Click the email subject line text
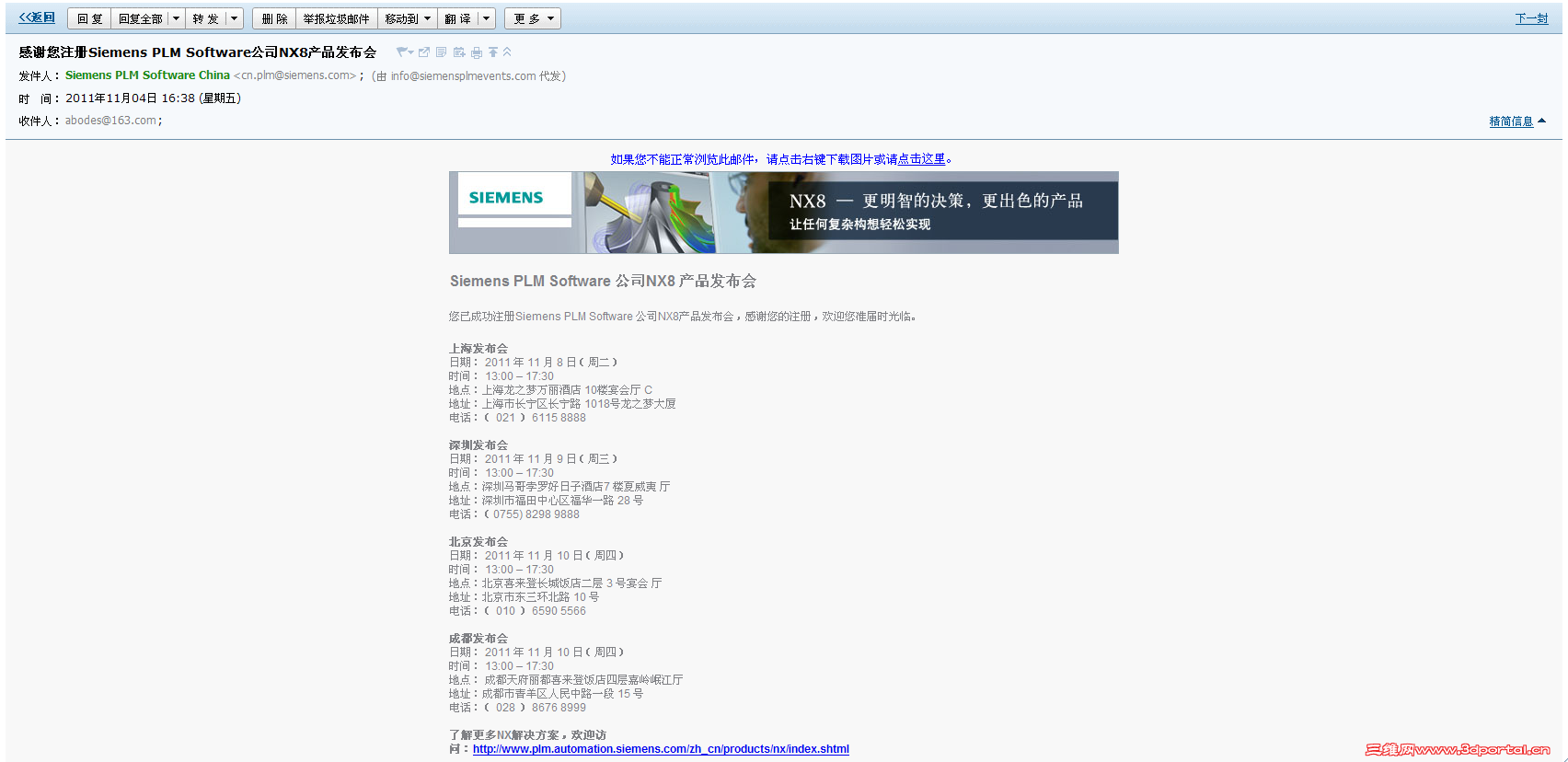 (x=198, y=52)
